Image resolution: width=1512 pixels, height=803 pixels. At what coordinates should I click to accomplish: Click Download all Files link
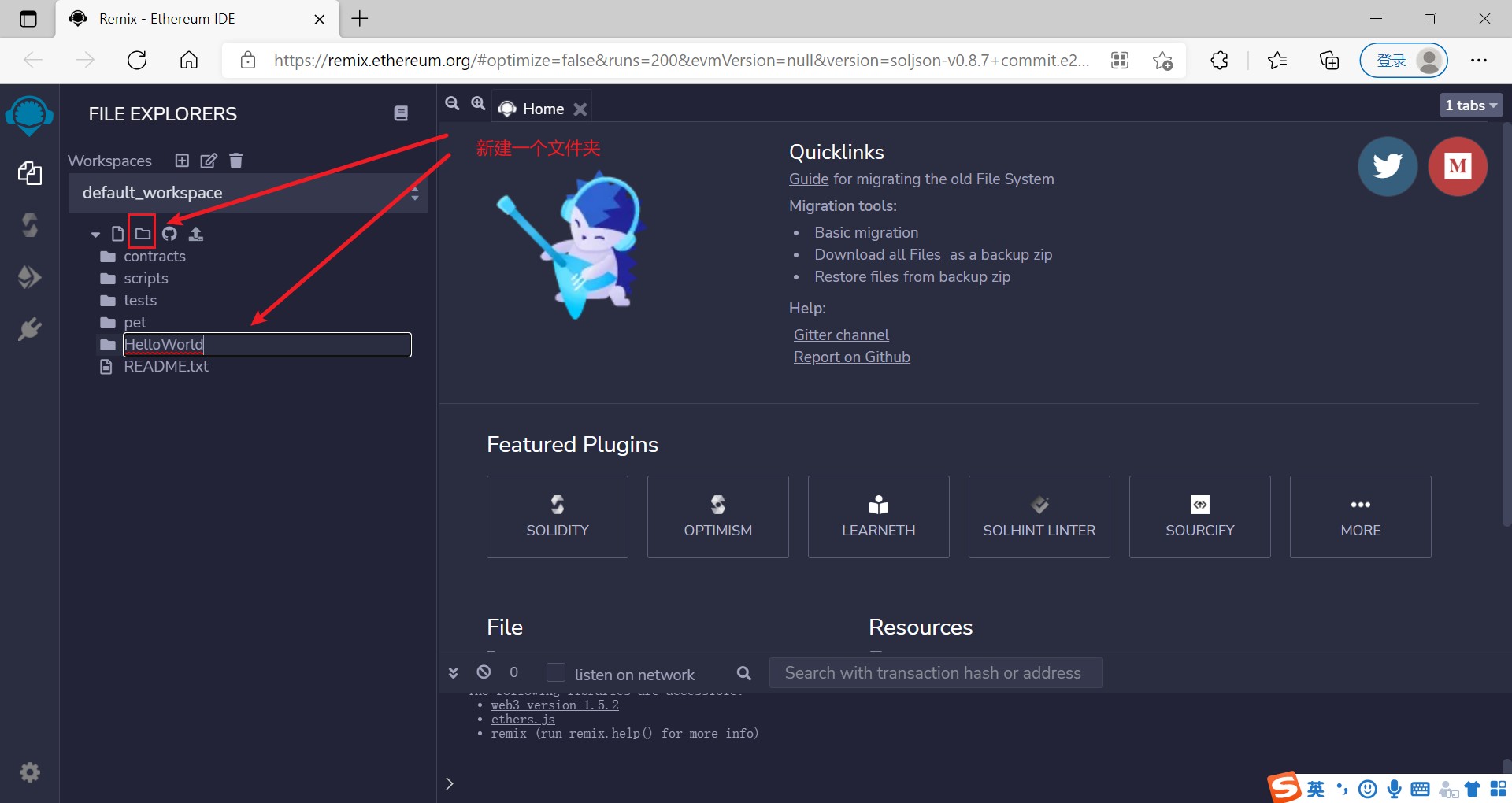click(877, 254)
